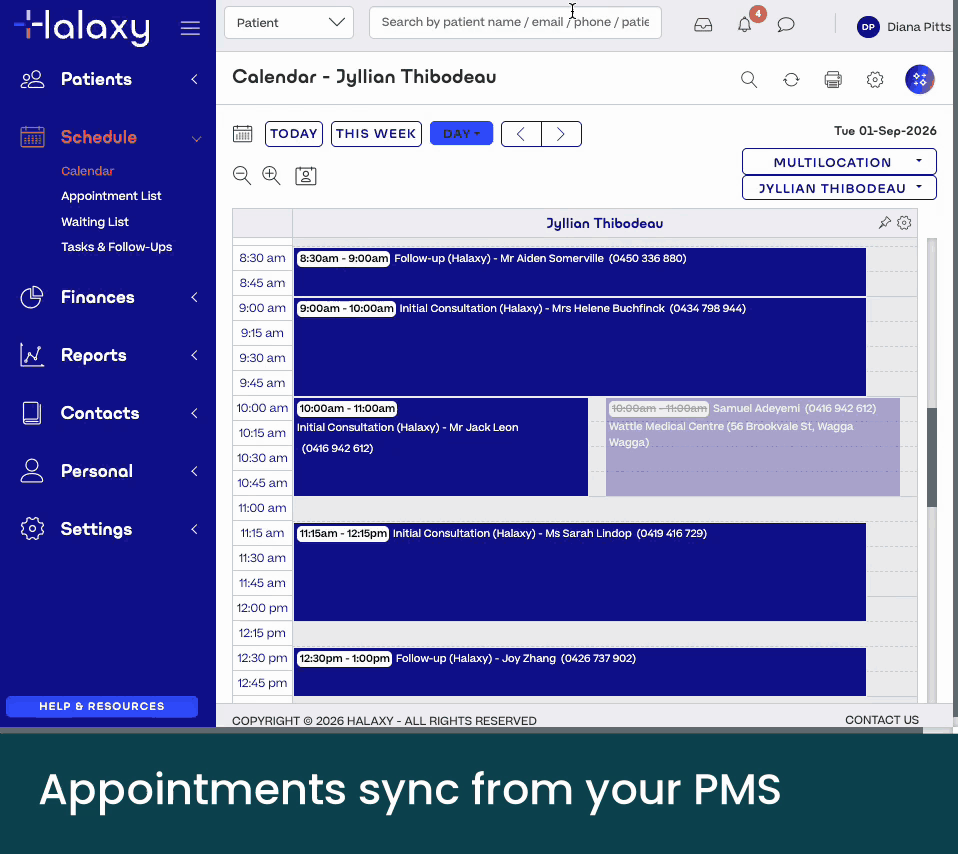This screenshot has width=958, height=854.
Task: Open the Reports menu label
Action: (x=93, y=355)
